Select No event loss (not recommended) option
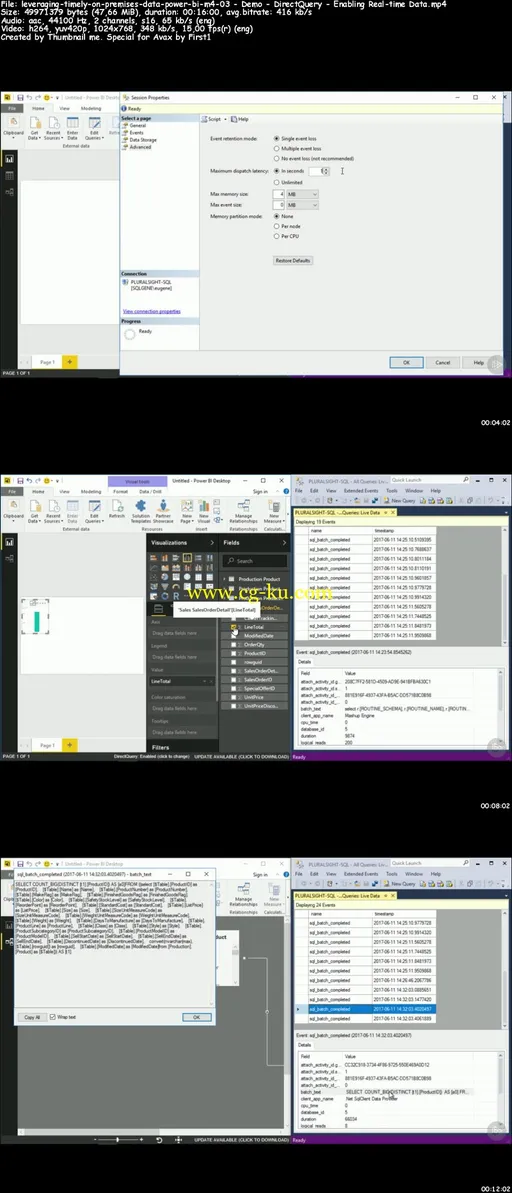512x1193 pixels. 276,158
